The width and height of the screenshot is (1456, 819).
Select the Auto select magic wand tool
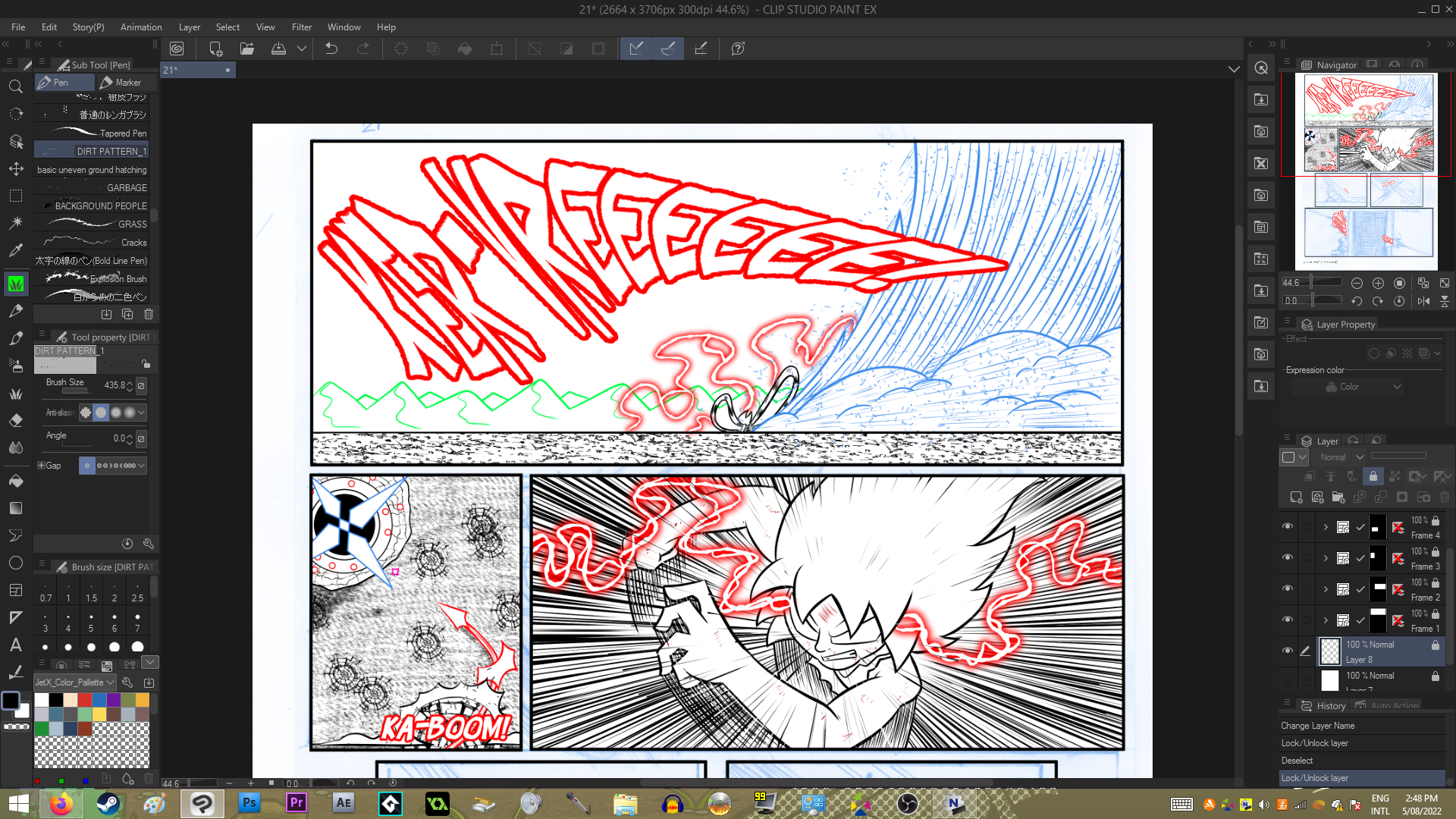click(x=15, y=223)
